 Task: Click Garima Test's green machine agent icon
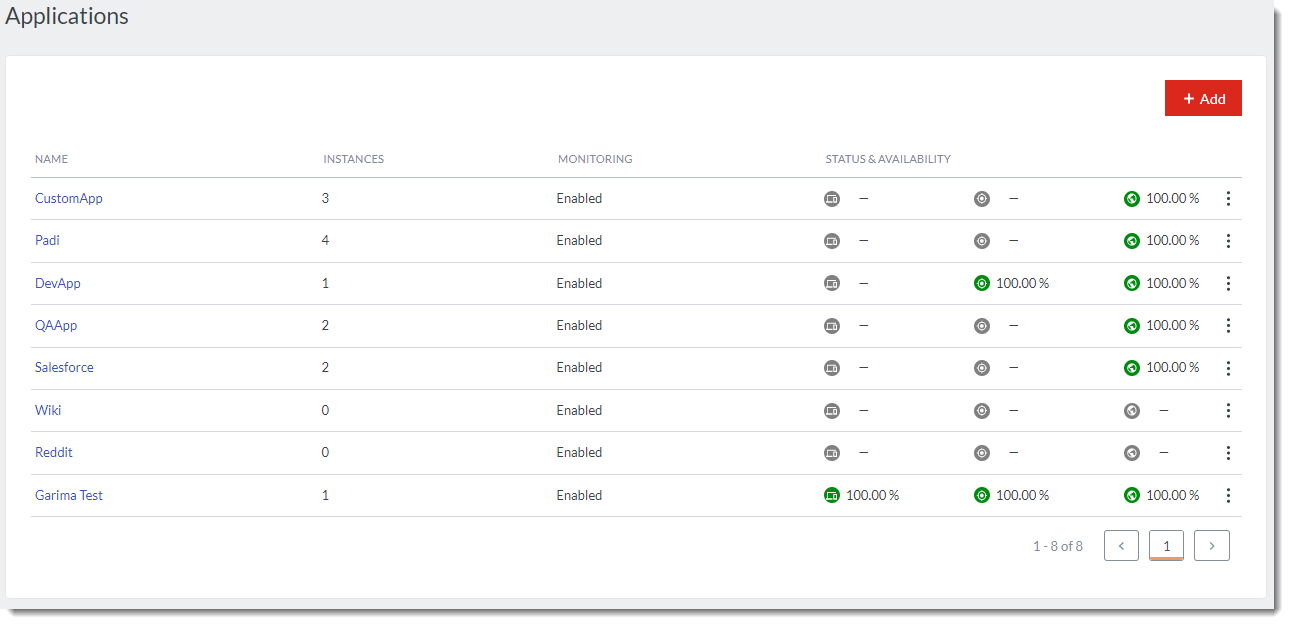tap(832, 495)
